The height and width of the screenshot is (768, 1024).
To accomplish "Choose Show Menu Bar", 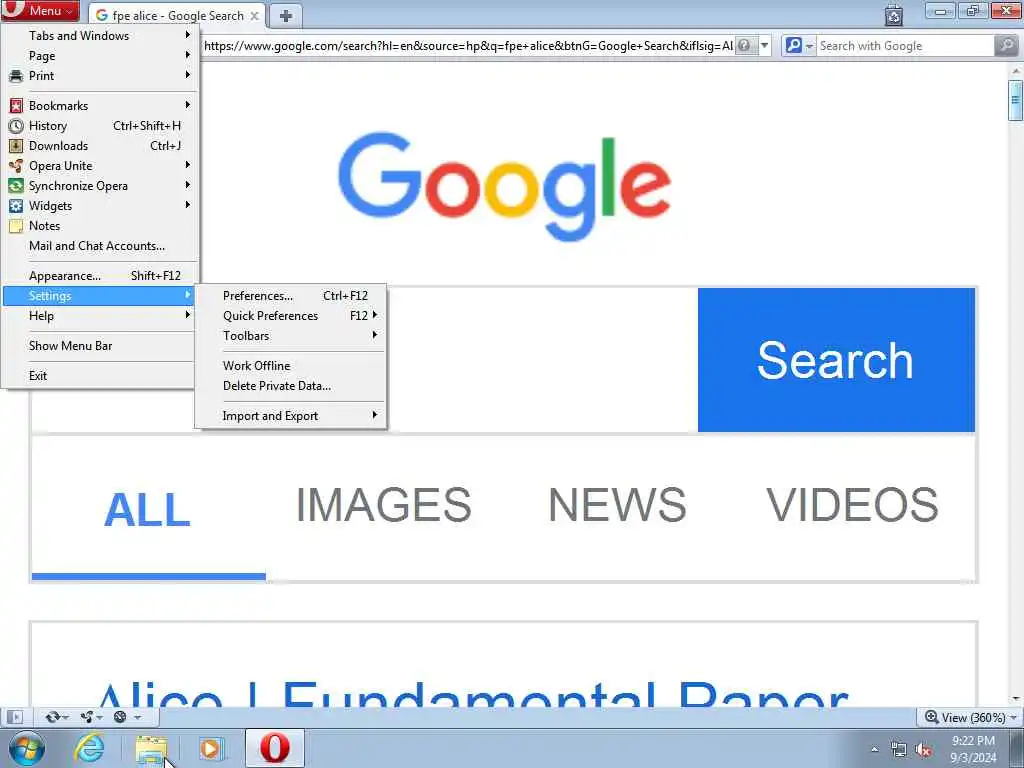I will pyautogui.click(x=100, y=346).
